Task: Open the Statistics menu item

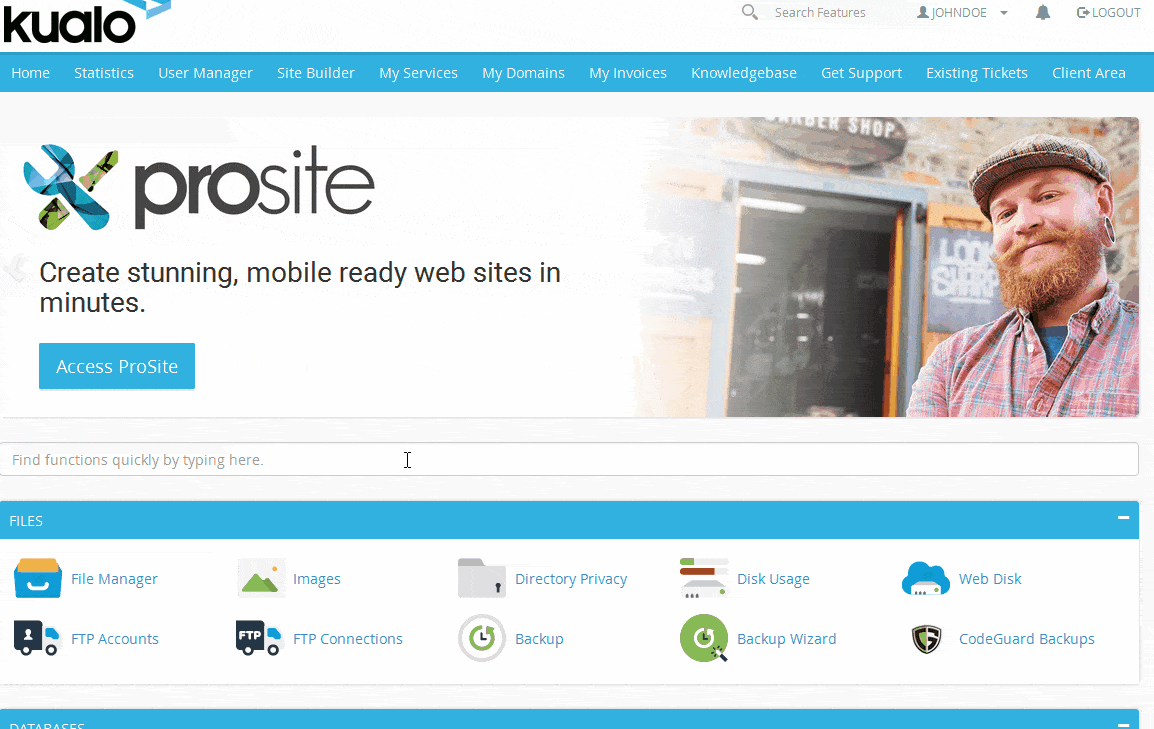Action: tap(104, 73)
